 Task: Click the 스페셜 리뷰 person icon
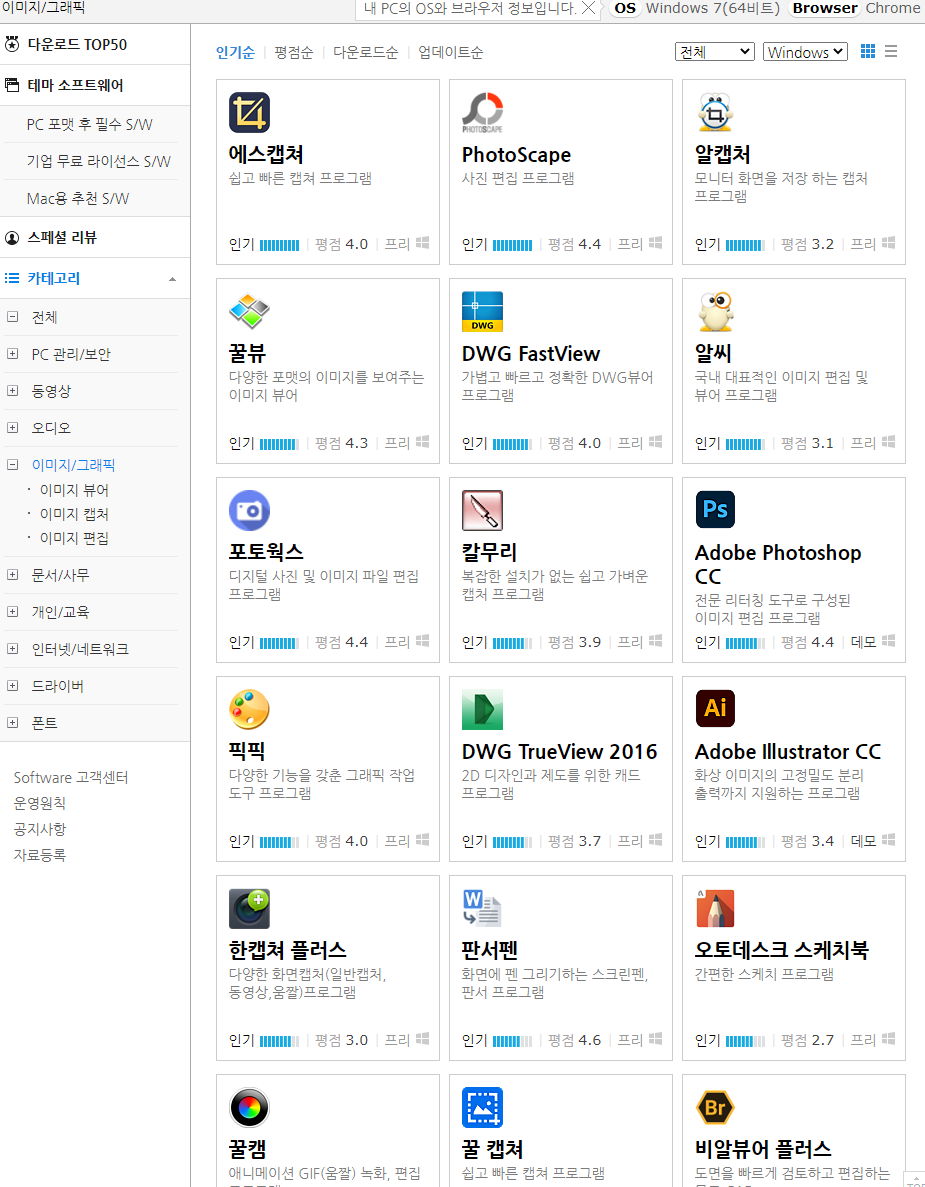(12, 238)
